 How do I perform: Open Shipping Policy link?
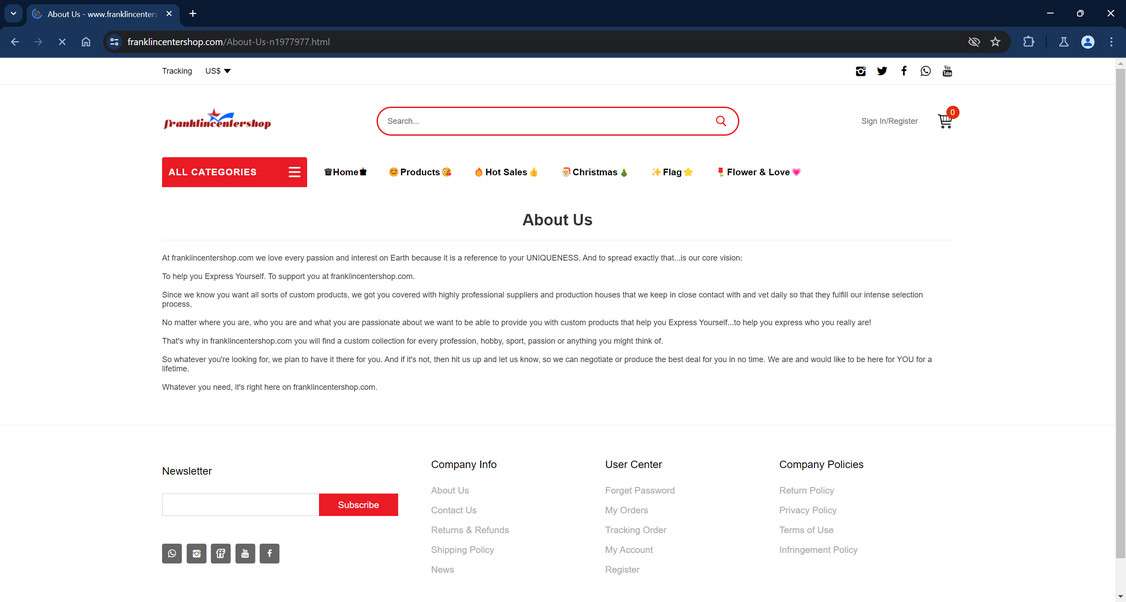click(462, 550)
